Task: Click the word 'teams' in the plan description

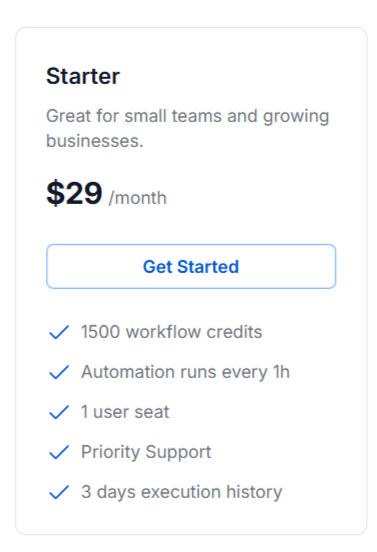Action: coord(197,117)
